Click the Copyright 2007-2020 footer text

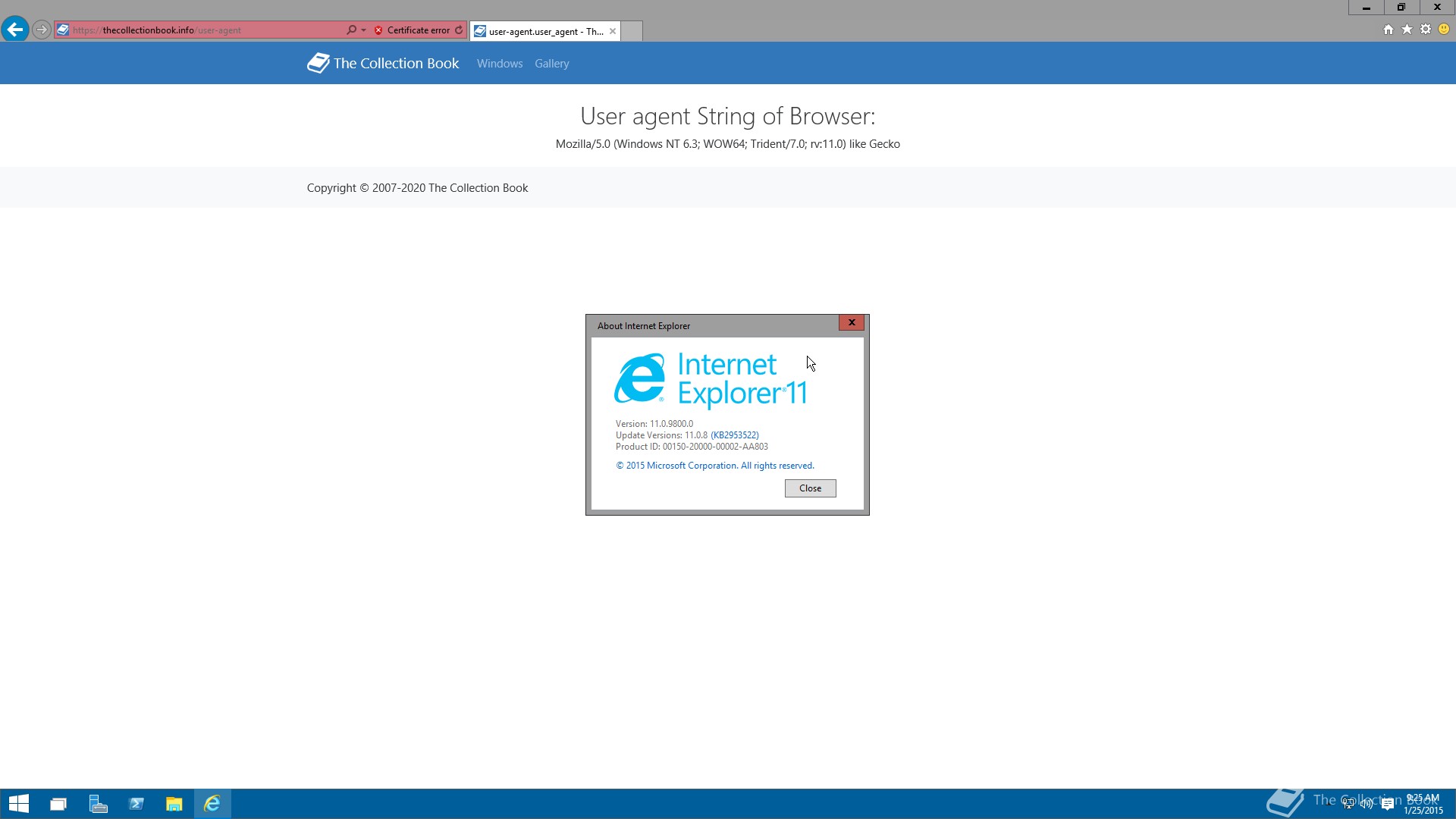coord(417,188)
